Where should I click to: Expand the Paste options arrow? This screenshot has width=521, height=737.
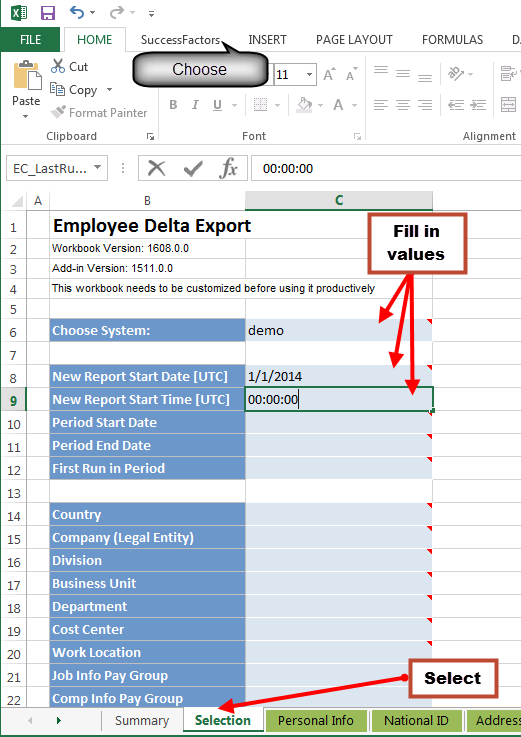tap(26, 116)
